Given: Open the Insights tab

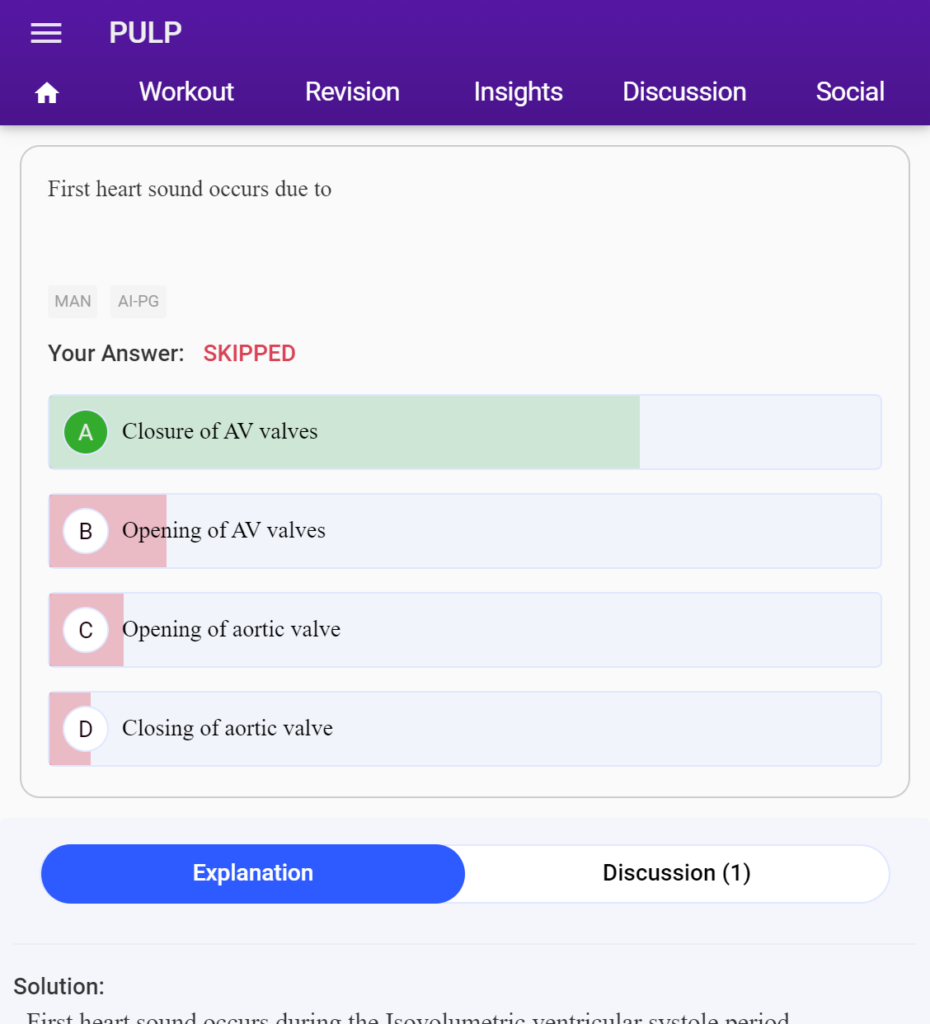Looking at the screenshot, I should pos(518,92).
